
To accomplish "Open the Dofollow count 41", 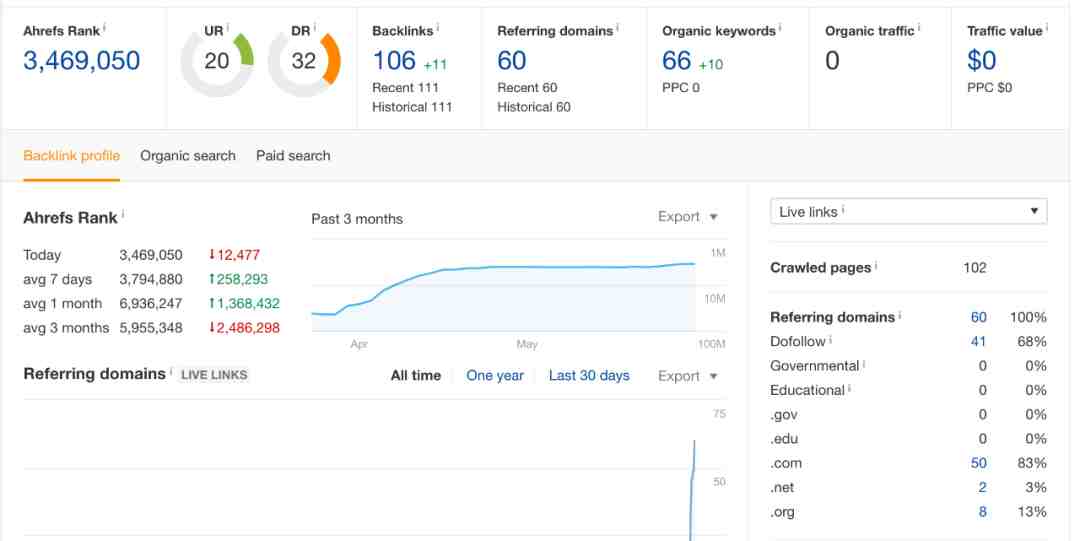I will [x=979, y=341].
